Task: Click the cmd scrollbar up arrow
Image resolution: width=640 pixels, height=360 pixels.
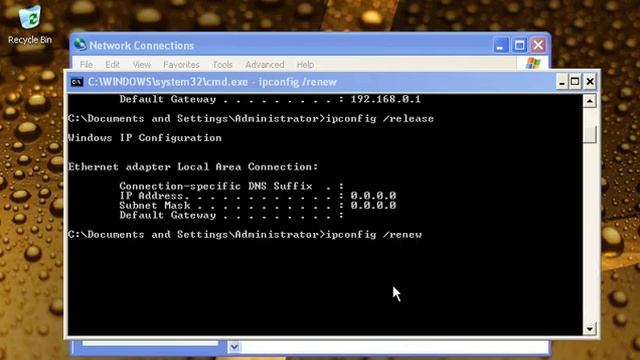Action: [589, 100]
